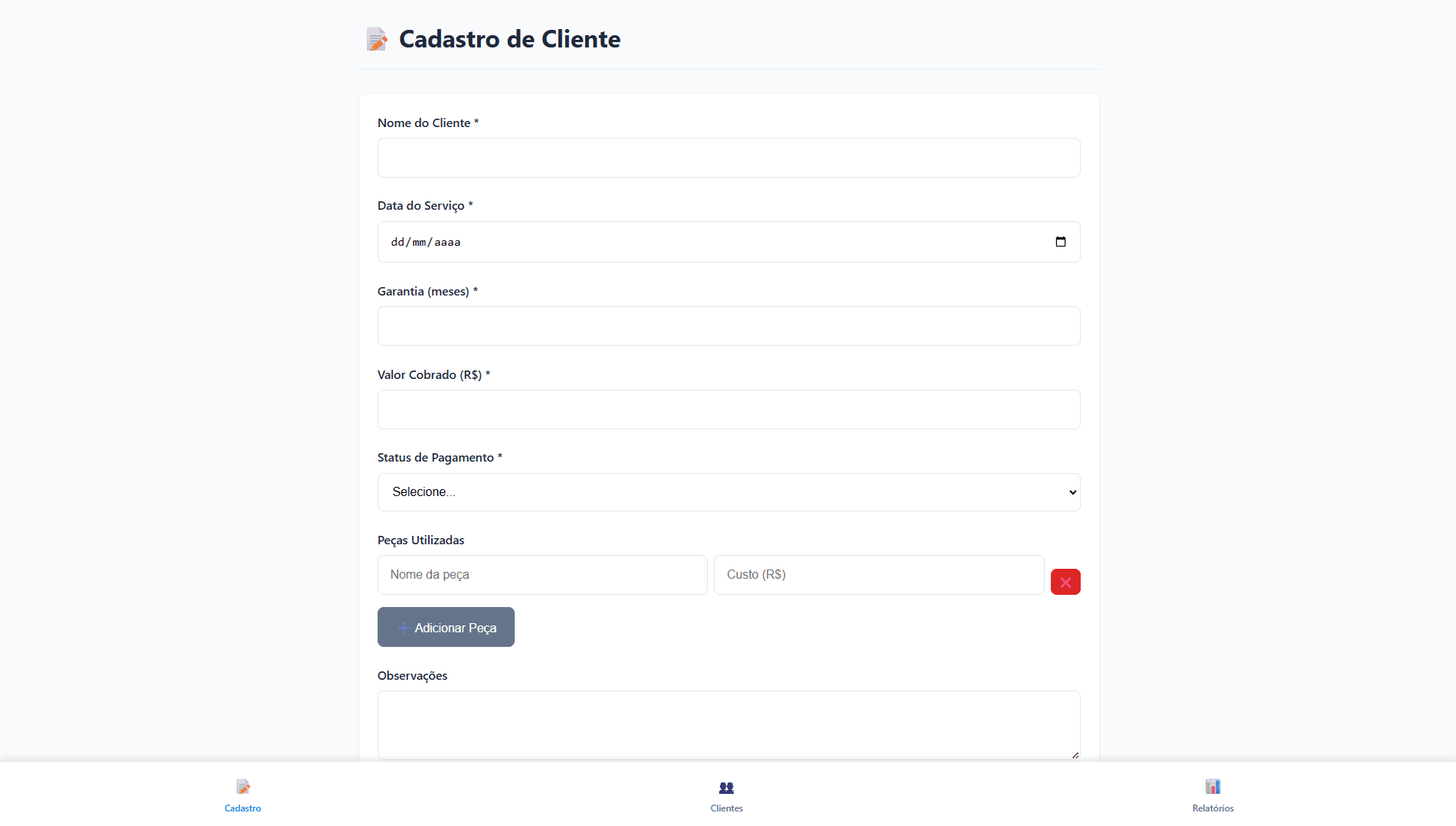
Task: Click the Selecione... dropdown chevron arrow
Action: tap(1072, 492)
